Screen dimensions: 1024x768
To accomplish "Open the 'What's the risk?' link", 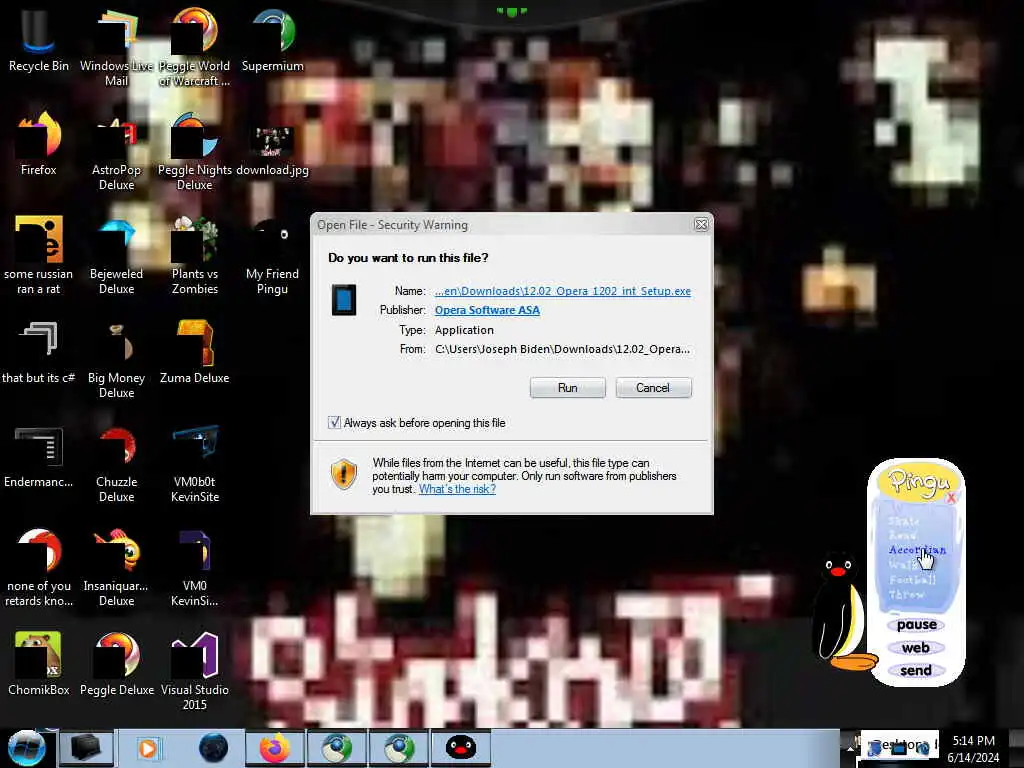I will pos(457,489).
